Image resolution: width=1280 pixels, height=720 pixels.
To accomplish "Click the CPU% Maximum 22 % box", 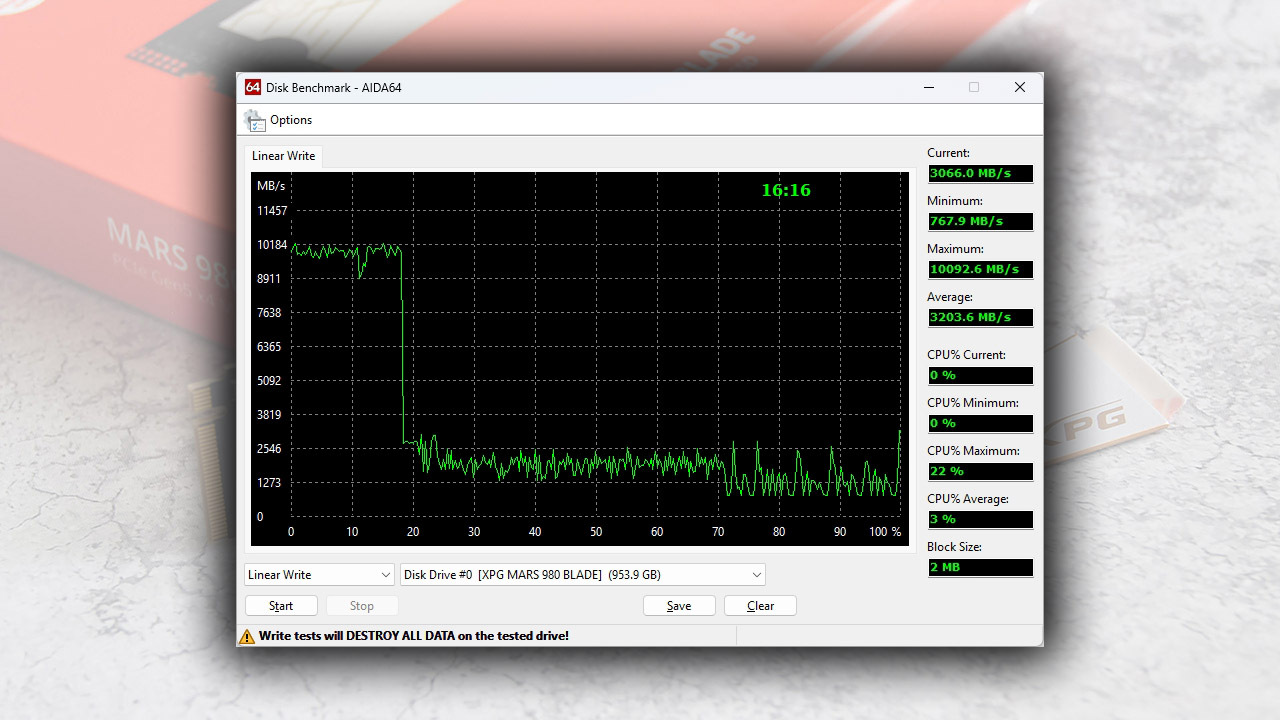I will click(x=980, y=471).
